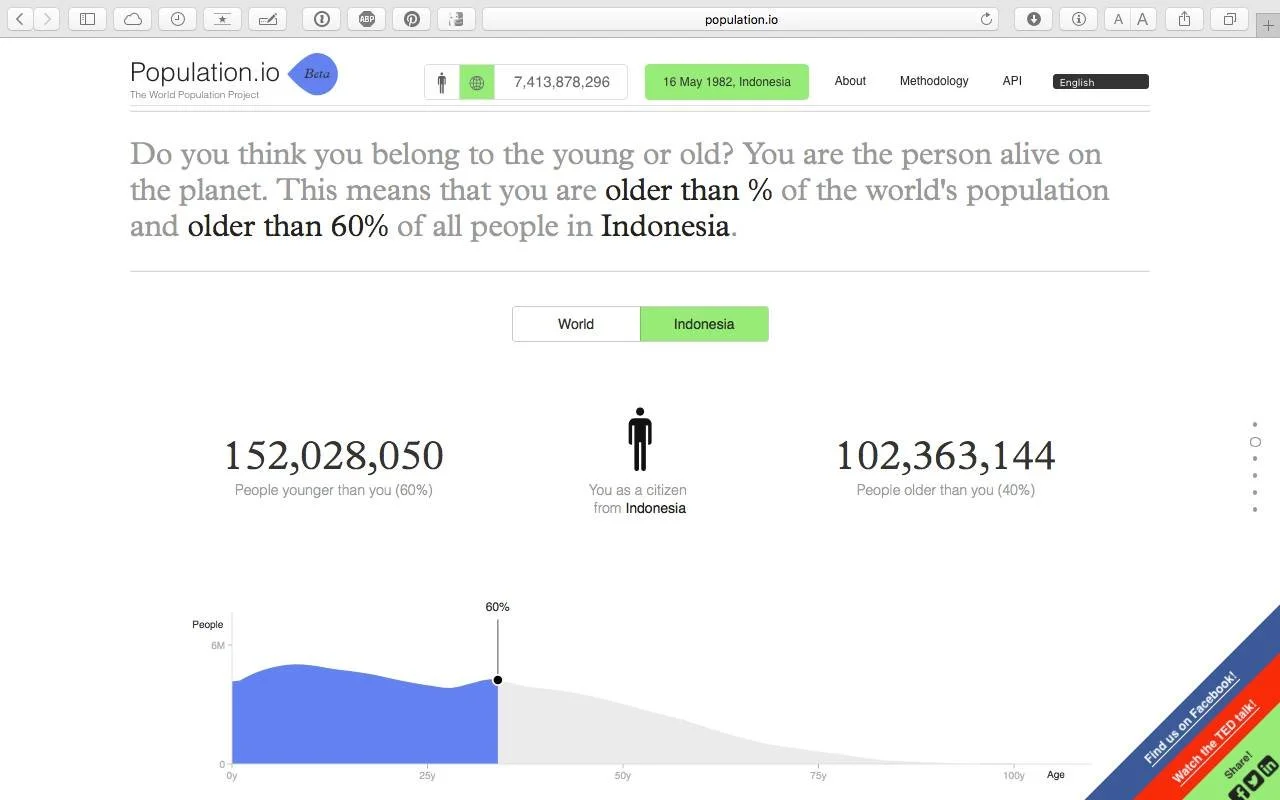Viewport: 1280px width, 800px height.
Task: Click the green globe icon
Action: pyautogui.click(x=477, y=83)
